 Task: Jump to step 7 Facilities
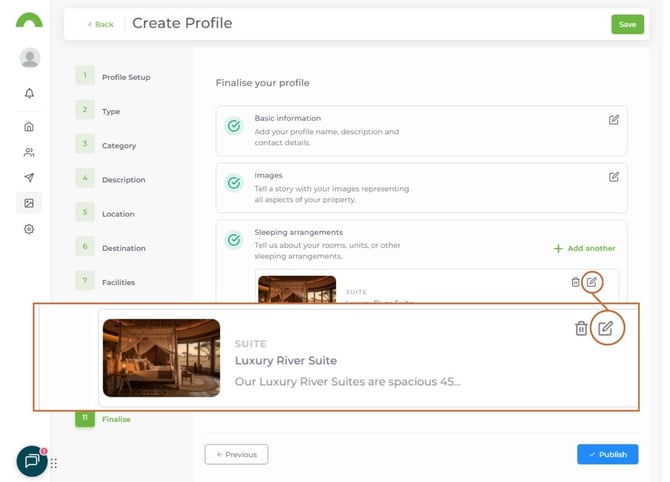(x=118, y=283)
